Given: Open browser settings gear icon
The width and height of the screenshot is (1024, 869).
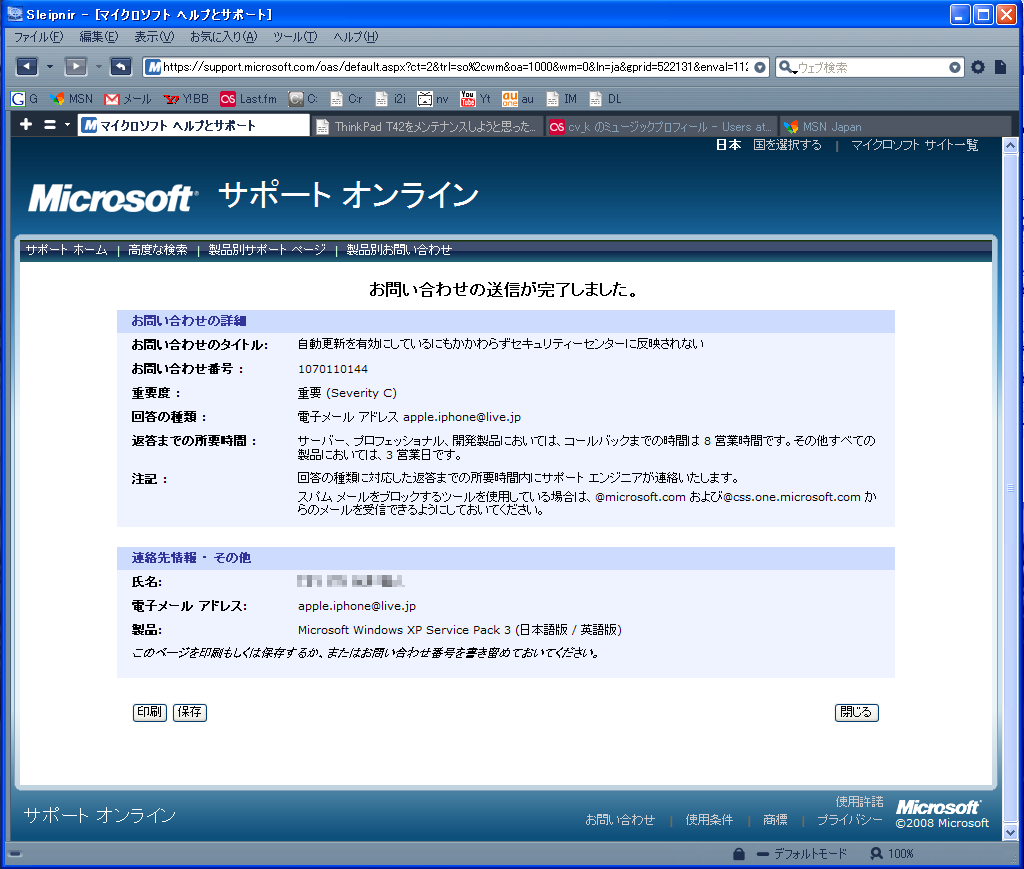Looking at the screenshot, I should (x=978, y=67).
